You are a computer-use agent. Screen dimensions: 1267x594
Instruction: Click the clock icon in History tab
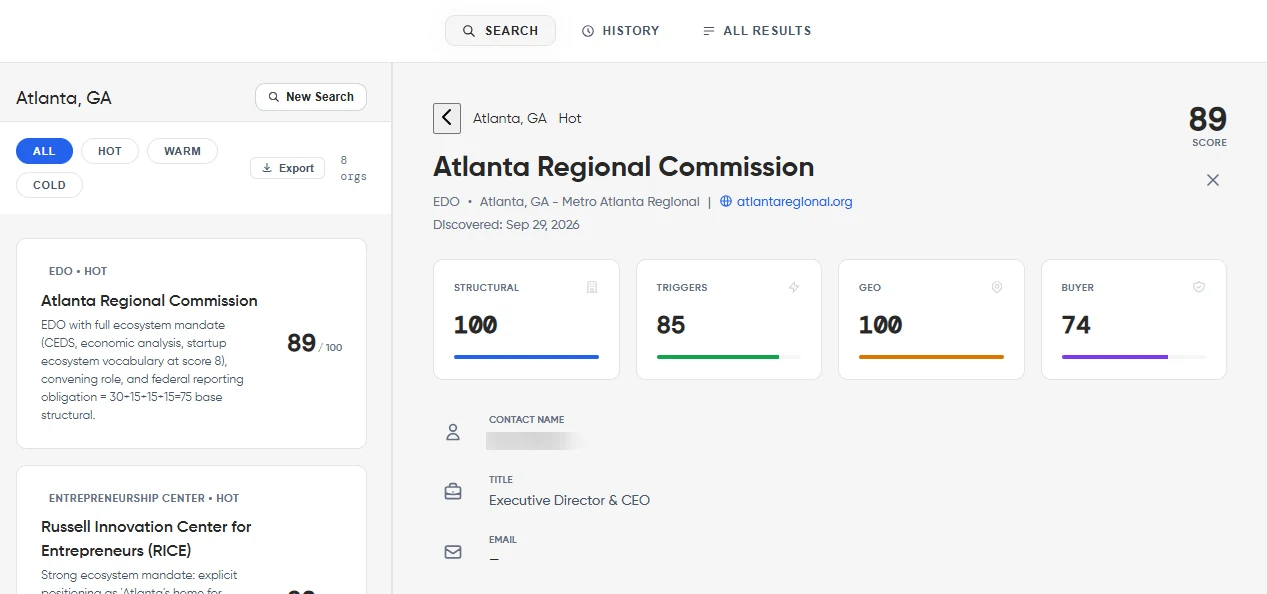tap(588, 31)
